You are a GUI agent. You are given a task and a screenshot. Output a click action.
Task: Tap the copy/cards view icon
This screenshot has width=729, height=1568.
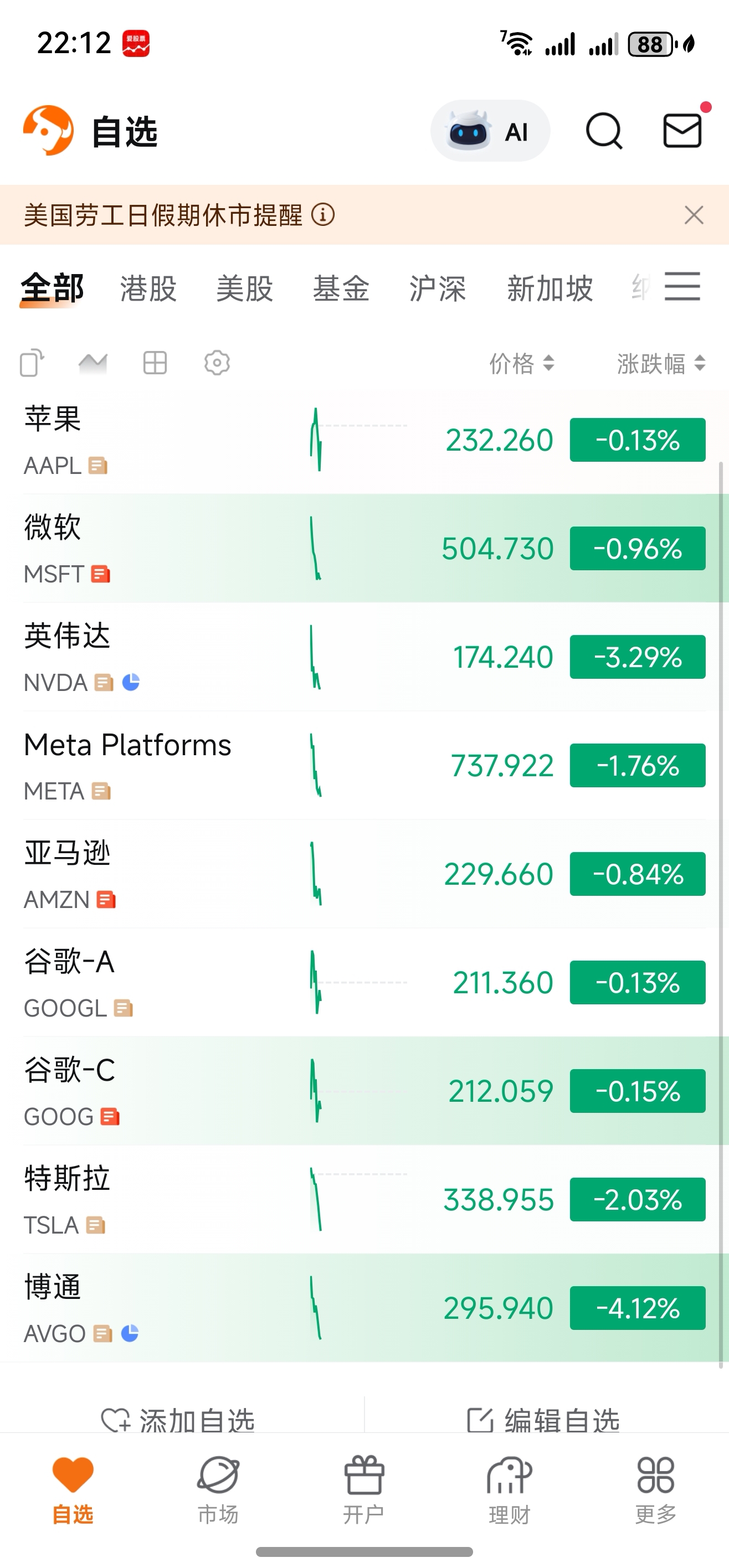pos(32,363)
